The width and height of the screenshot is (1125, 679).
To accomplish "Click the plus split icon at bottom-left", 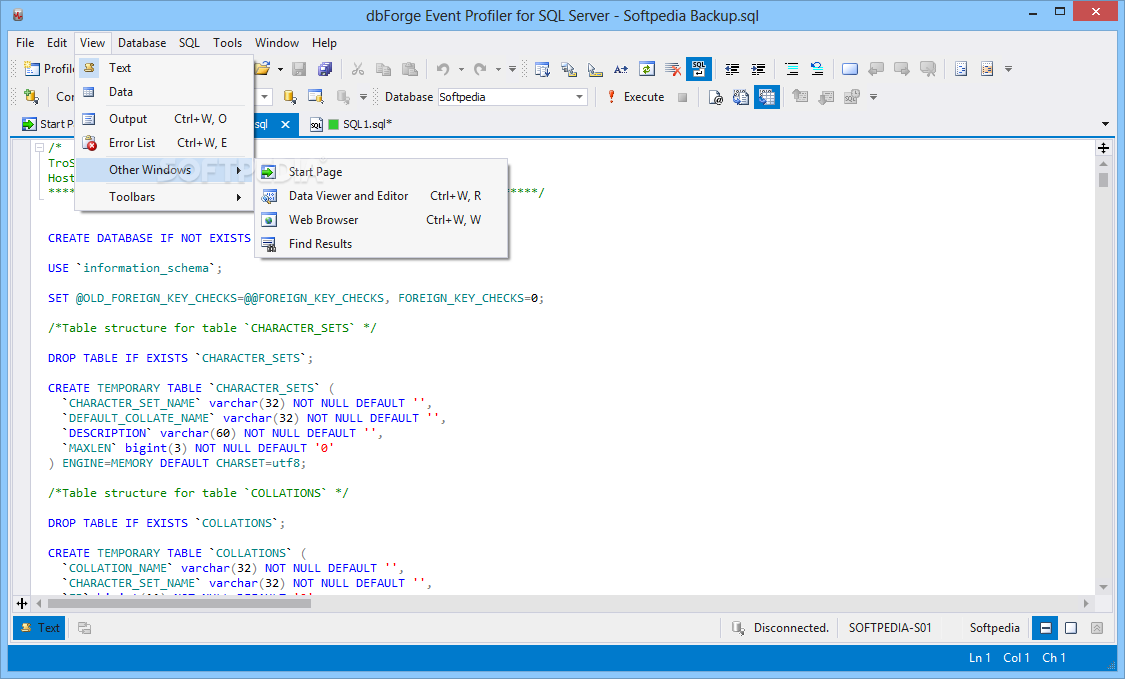I will (22, 604).
